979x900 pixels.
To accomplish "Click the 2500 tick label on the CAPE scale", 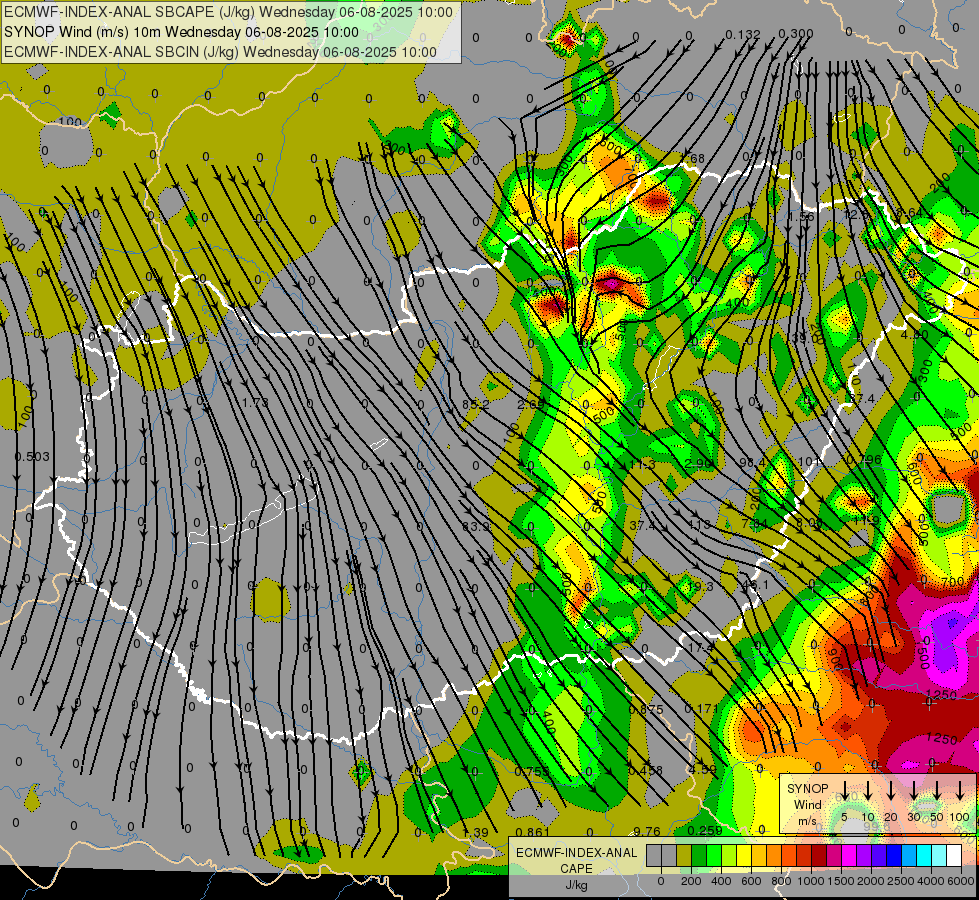I will click(x=901, y=881).
